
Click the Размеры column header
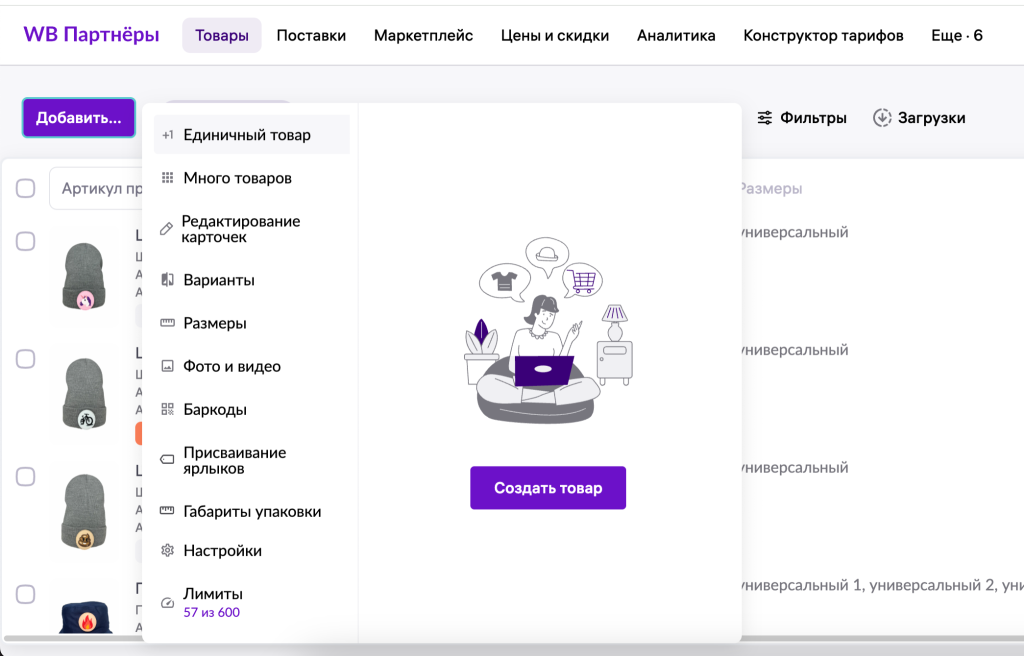pyautogui.click(x=771, y=188)
